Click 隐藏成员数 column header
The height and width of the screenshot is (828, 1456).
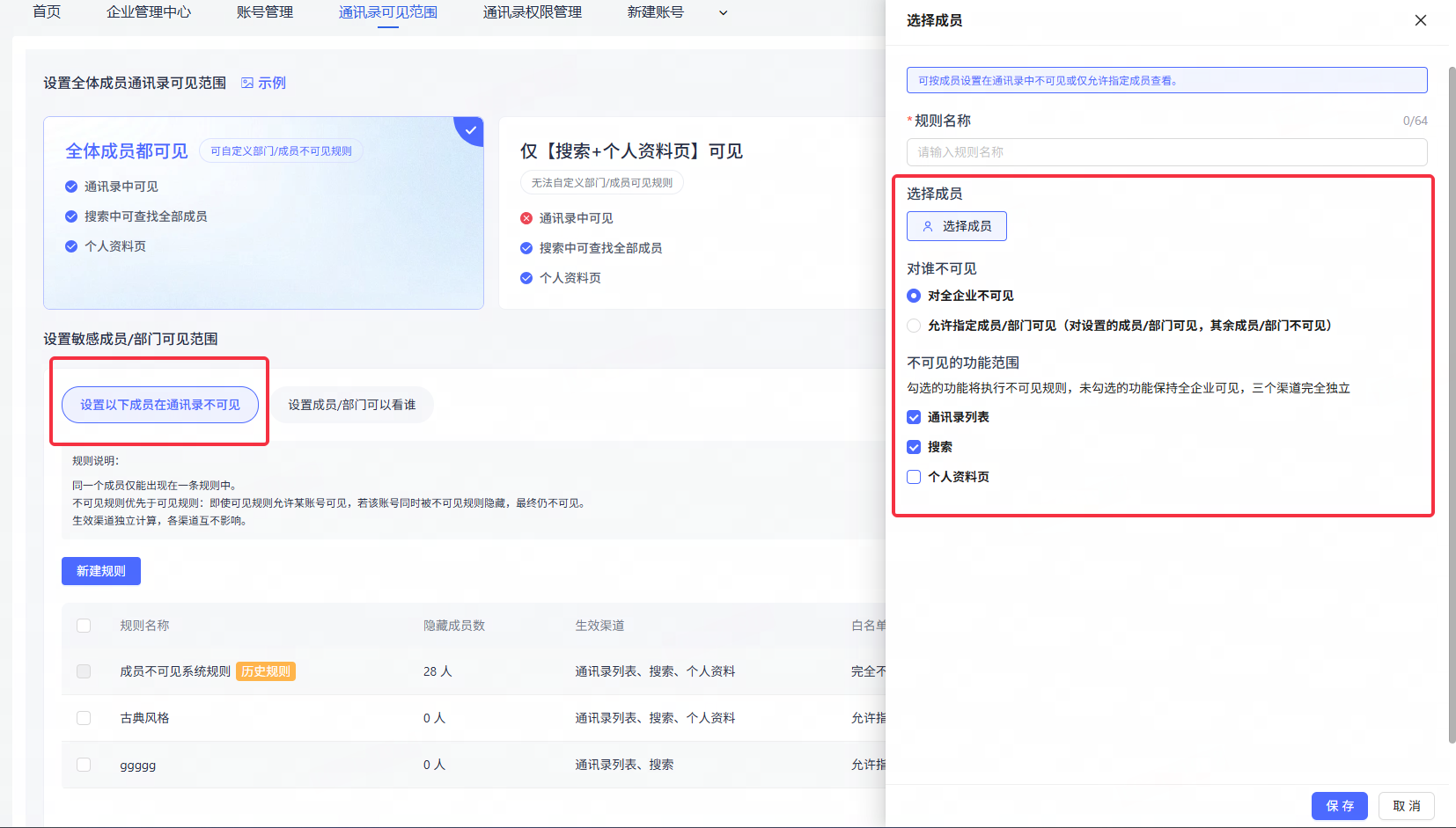click(x=454, y=626)
